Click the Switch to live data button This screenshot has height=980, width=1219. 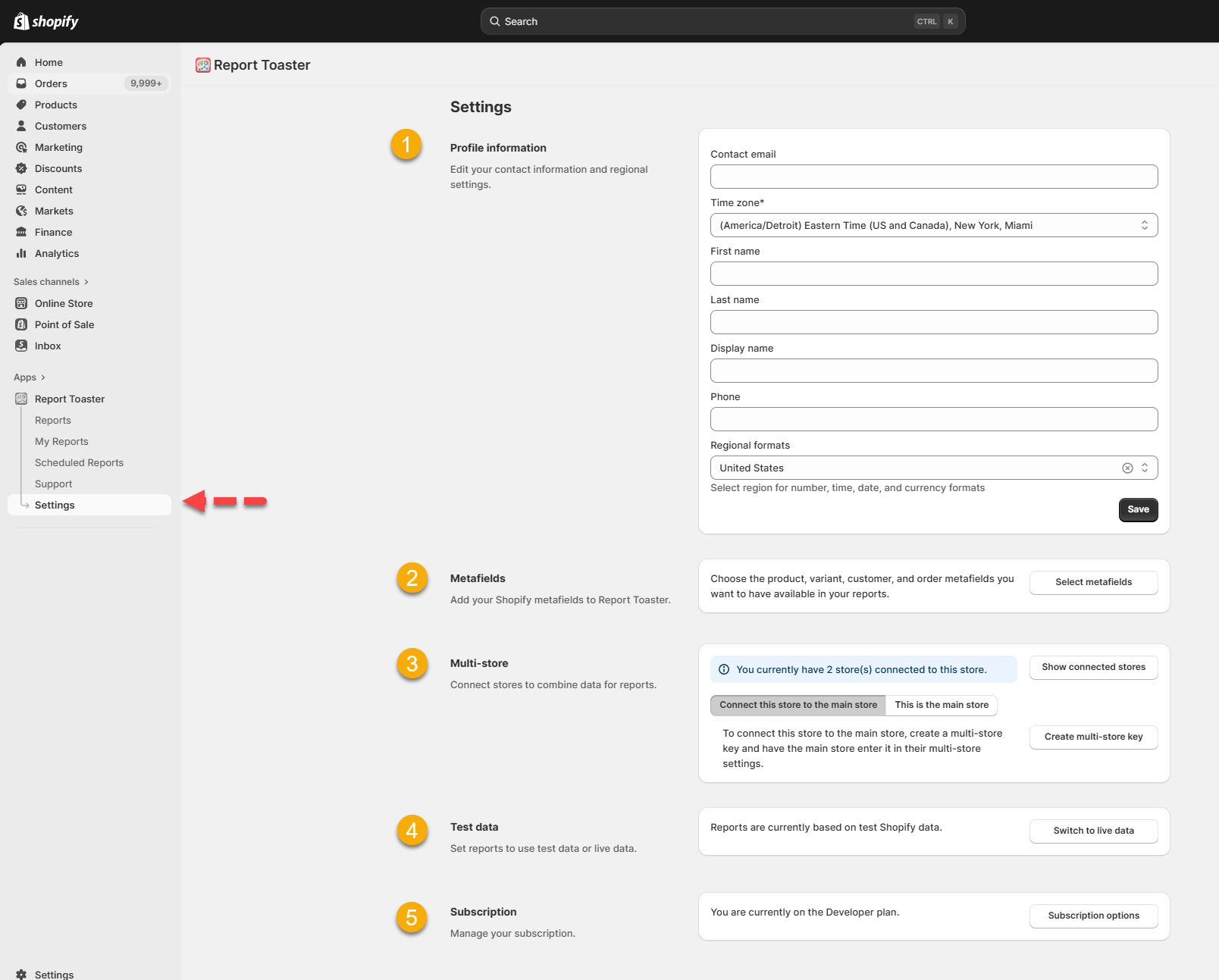pyautogui.click(x=1093, y=831)
